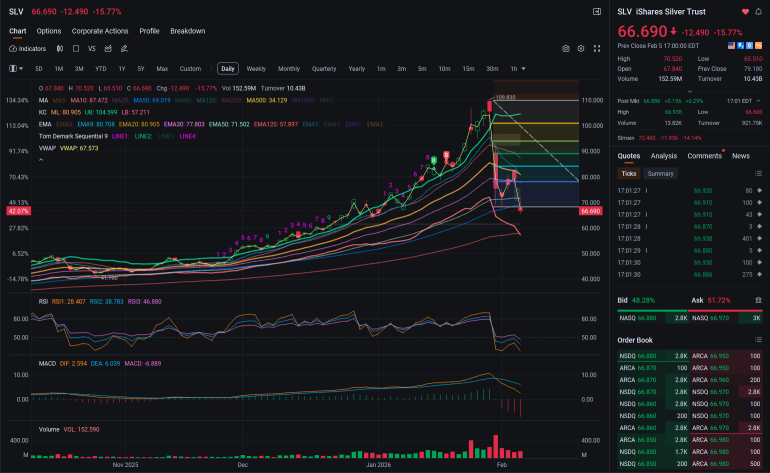Open the chart layout dropdown
770x473 pixels.
[16, 69]
